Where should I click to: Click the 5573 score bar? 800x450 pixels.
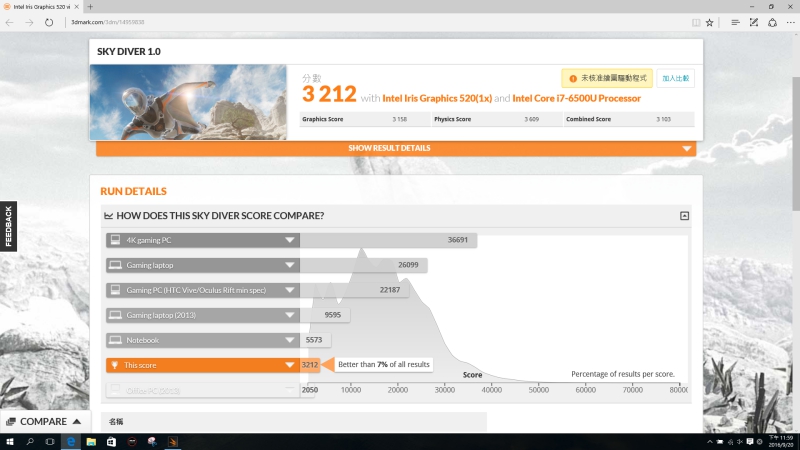[315, 340]
